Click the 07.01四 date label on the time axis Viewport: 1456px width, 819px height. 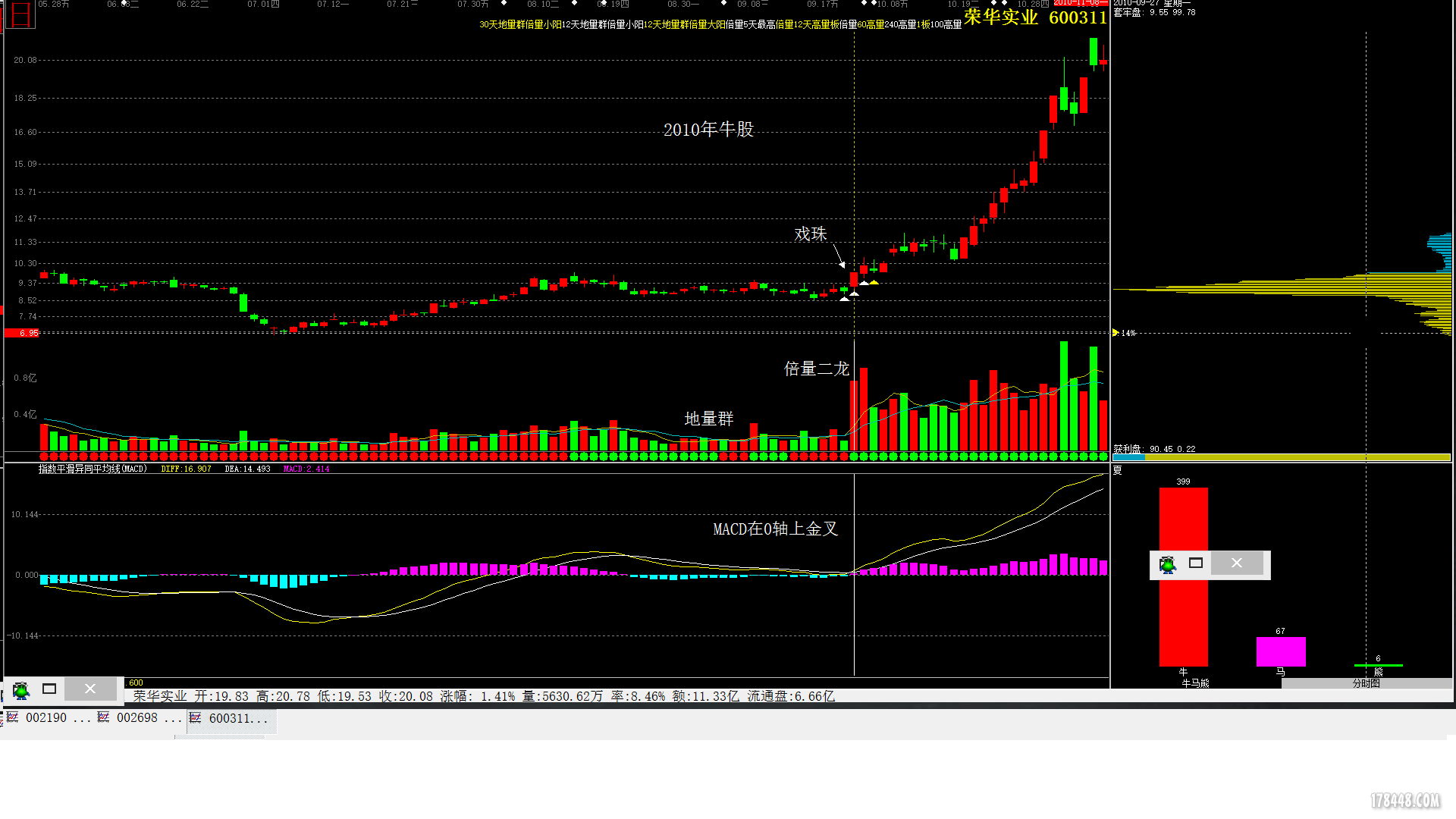(x=263, y=5)
